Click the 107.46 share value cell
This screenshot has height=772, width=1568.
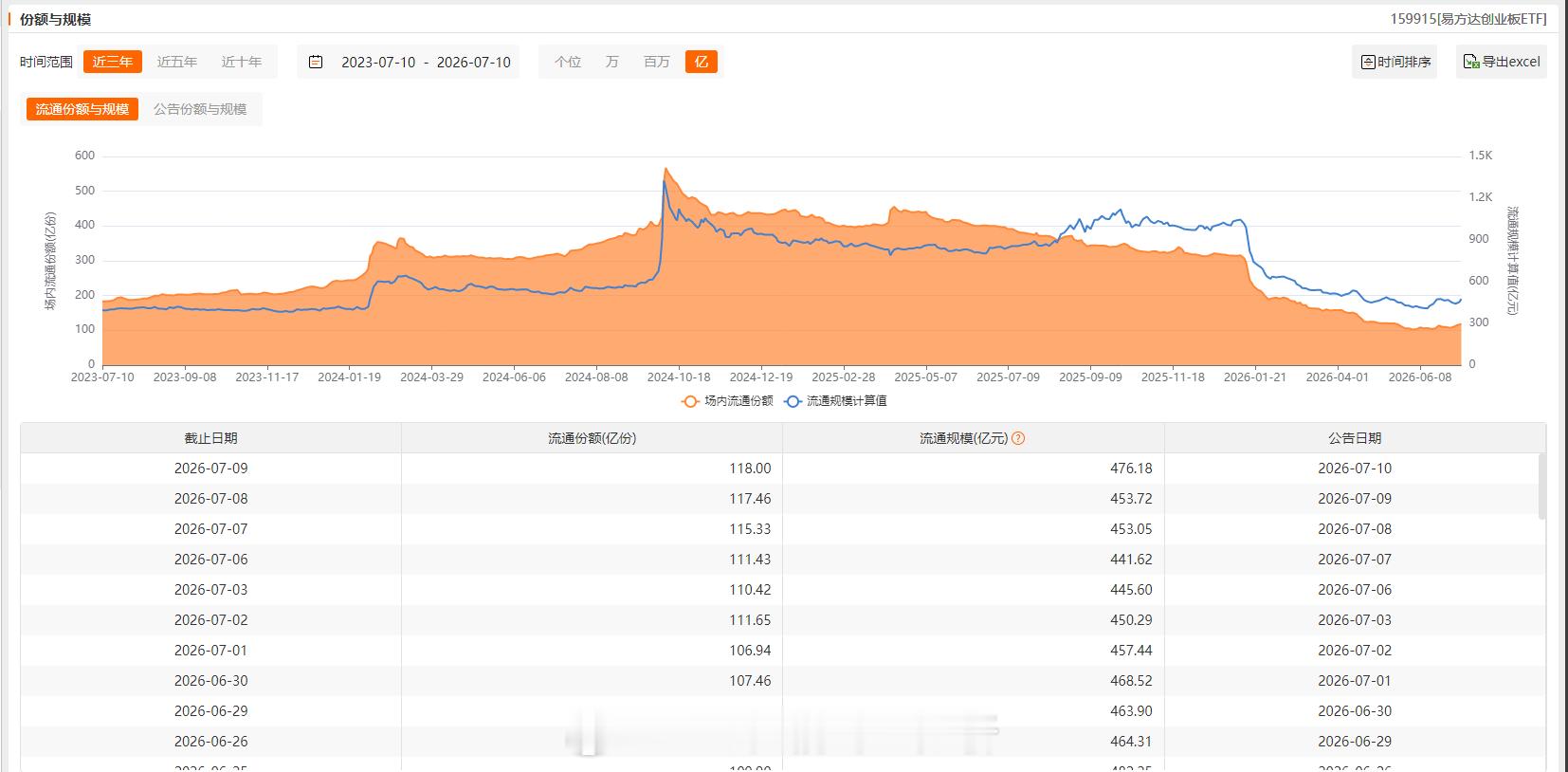tap(593, 681)
